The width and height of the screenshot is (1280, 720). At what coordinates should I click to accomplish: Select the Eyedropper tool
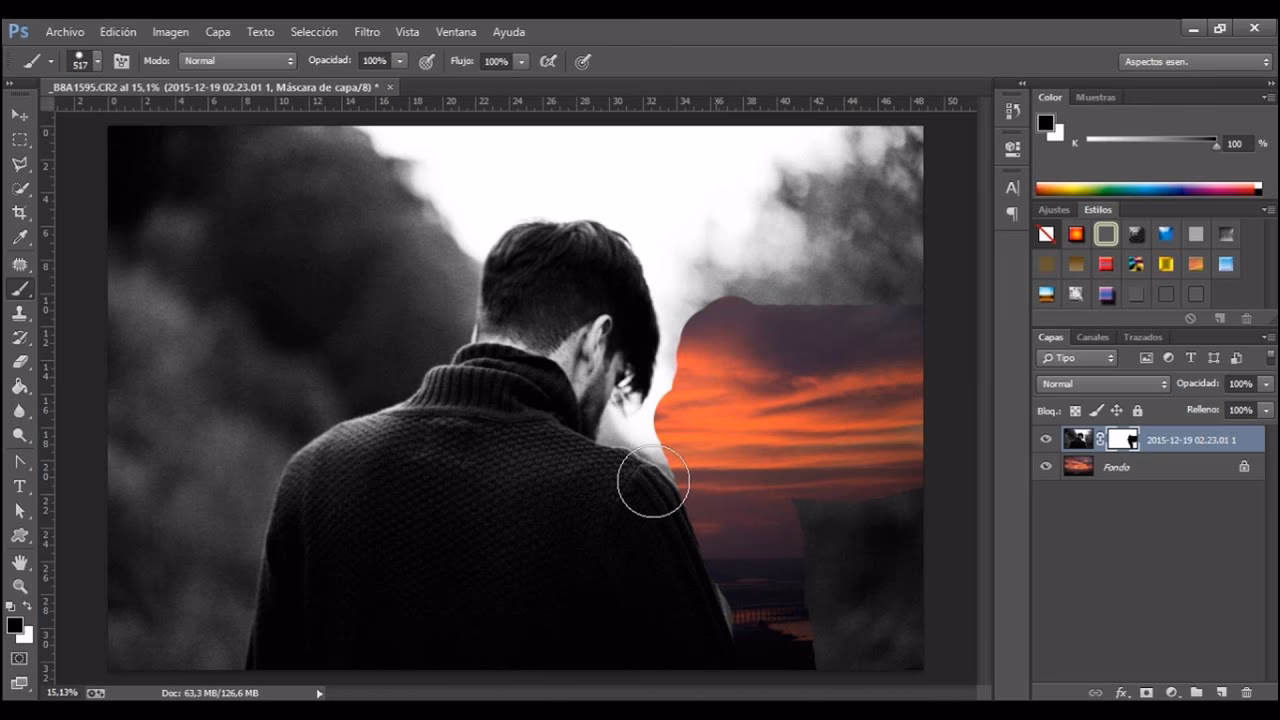pos(22,237)
